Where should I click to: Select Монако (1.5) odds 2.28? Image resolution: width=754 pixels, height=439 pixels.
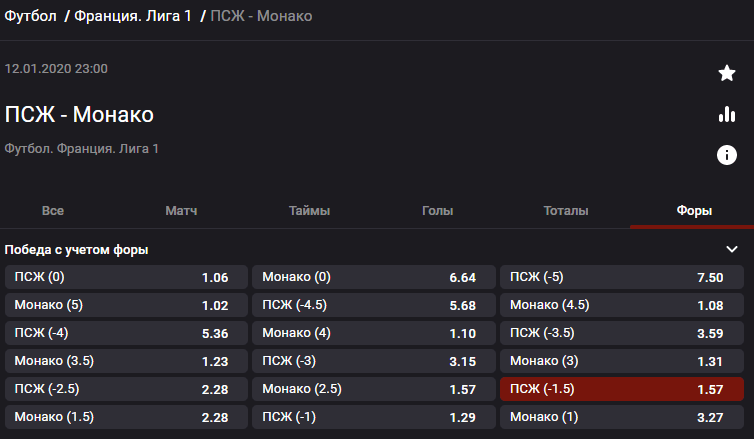pos(126,417)
